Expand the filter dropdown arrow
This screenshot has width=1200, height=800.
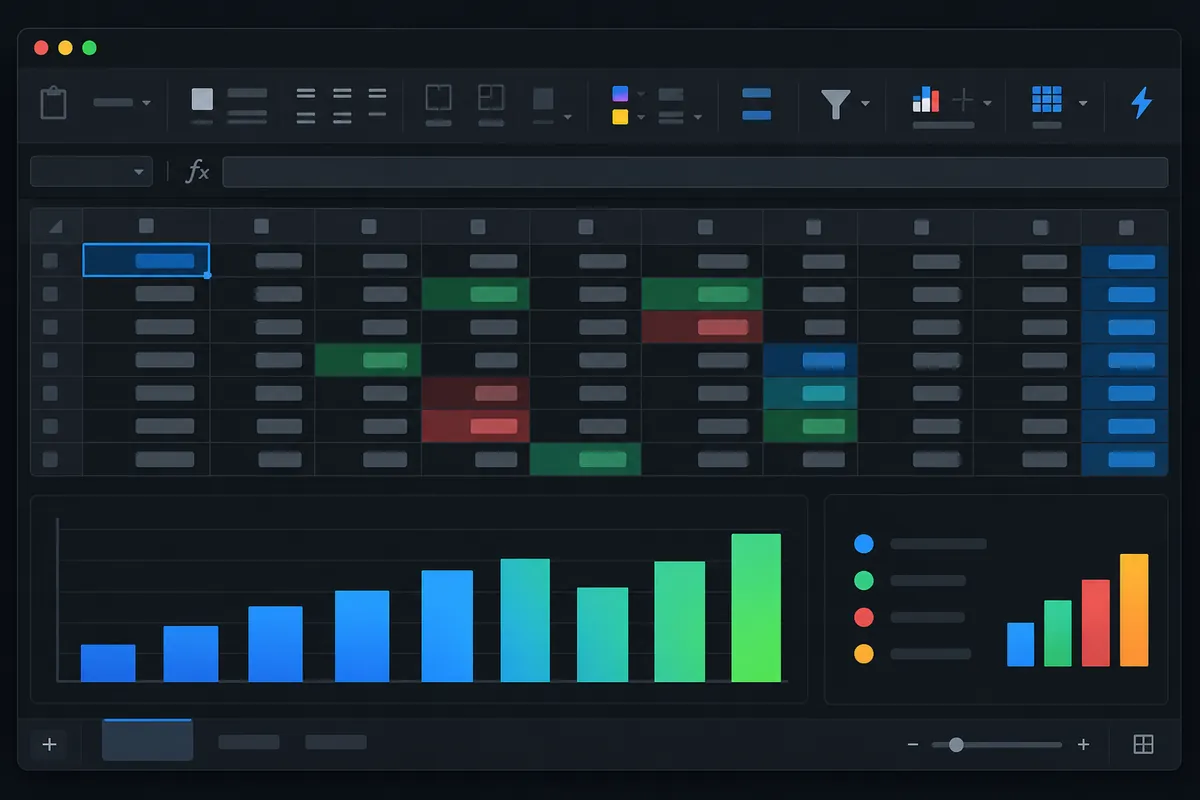coord(865,103)
